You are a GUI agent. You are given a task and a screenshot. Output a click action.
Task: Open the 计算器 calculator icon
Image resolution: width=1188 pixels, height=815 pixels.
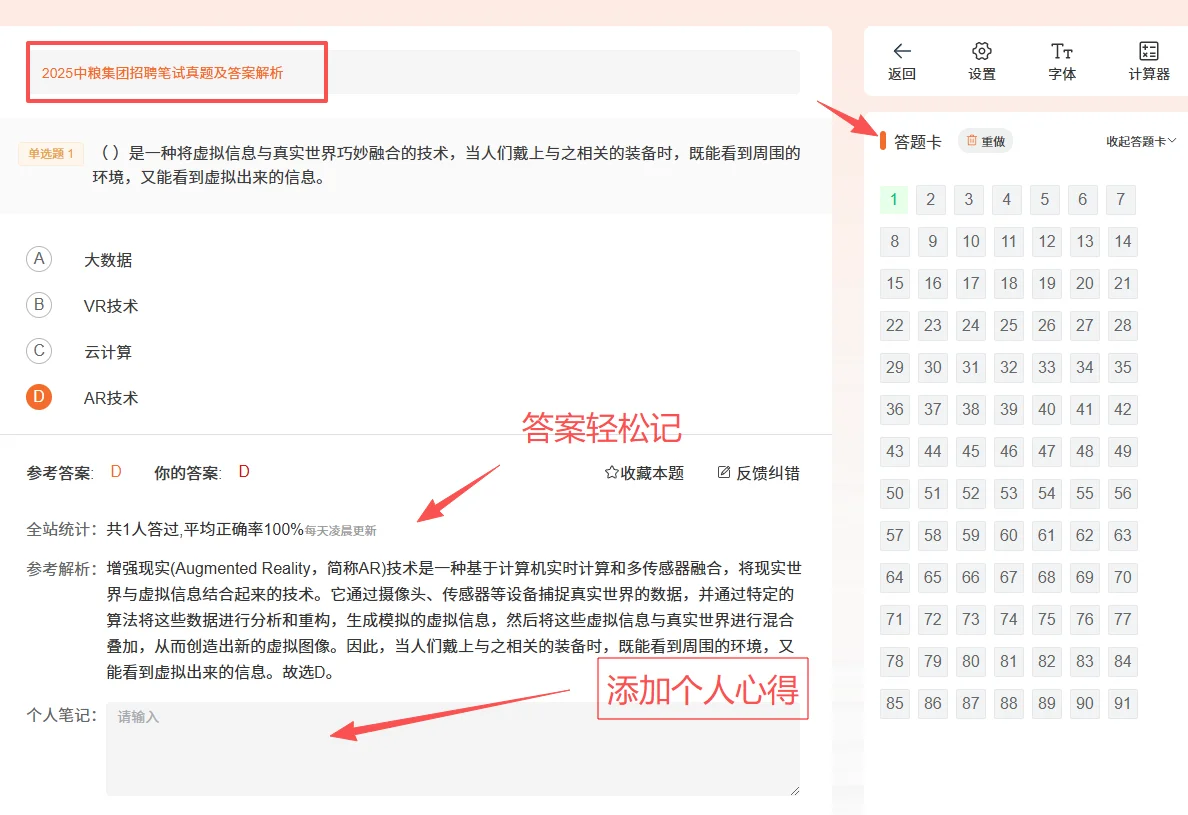(1147, 49)
